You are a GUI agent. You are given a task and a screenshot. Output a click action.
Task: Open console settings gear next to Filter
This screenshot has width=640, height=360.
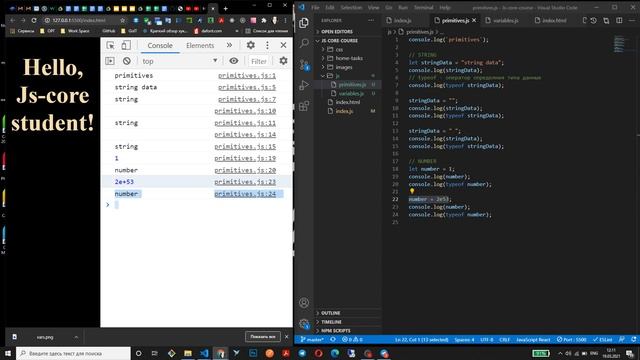283,61
